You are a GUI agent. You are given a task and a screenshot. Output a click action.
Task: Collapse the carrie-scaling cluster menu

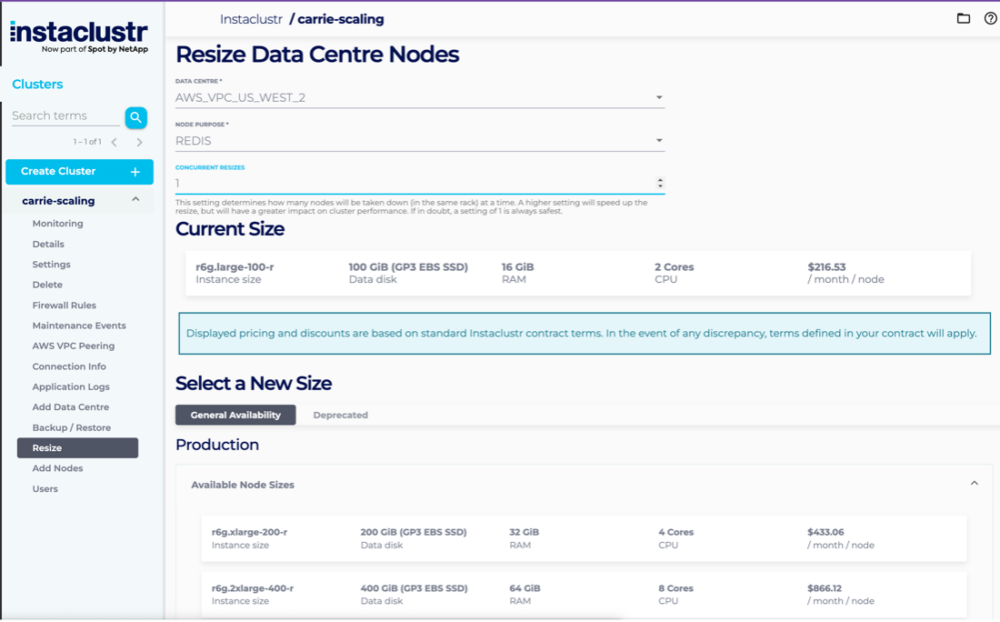[137, 200]
